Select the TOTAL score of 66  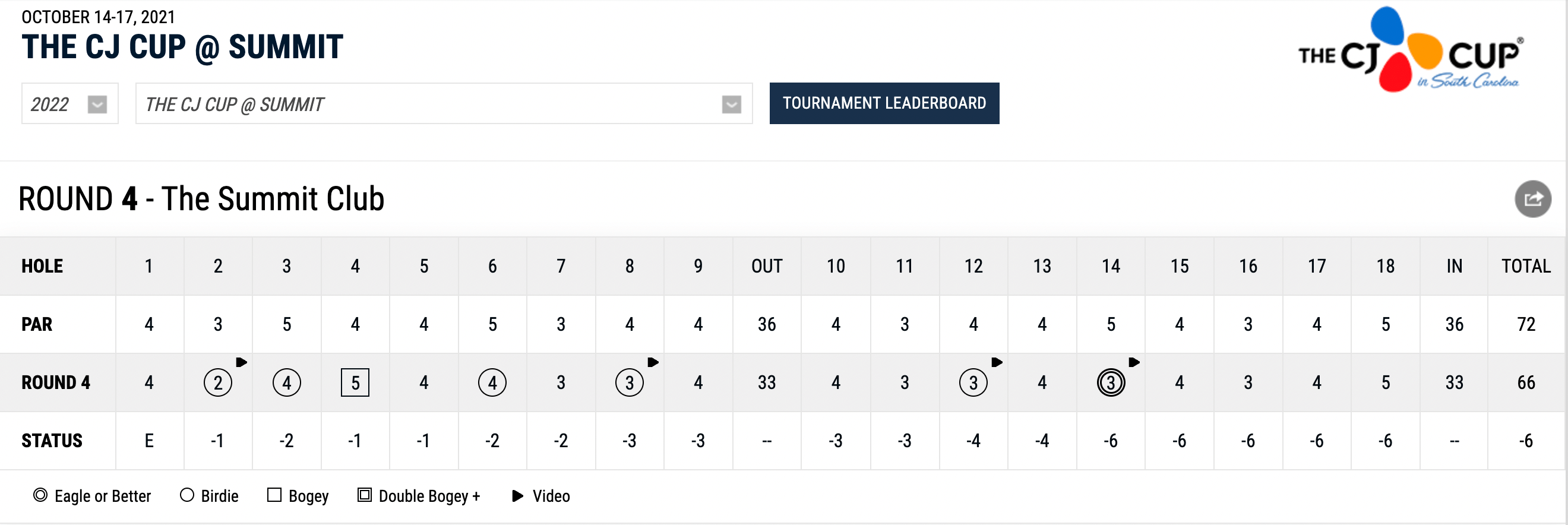1525,382
